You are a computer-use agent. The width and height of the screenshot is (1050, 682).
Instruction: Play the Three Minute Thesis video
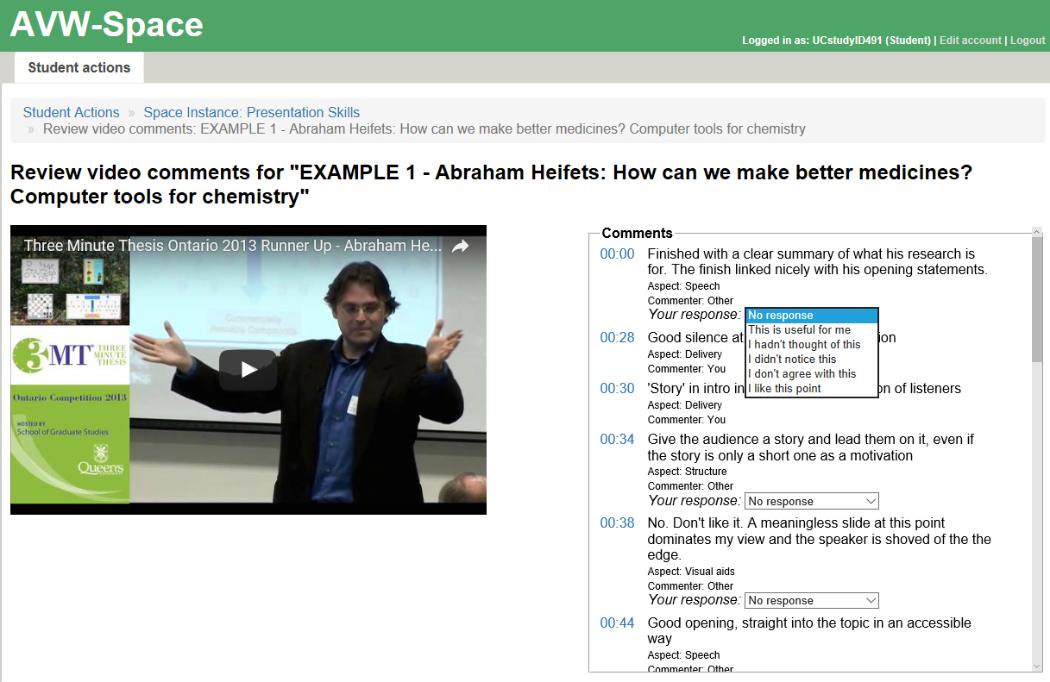coord(248,369)
